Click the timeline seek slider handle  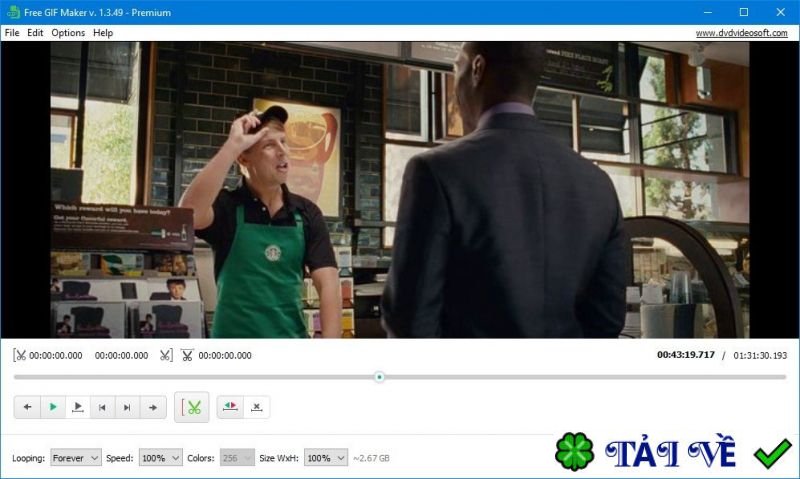tap(379, 377)
